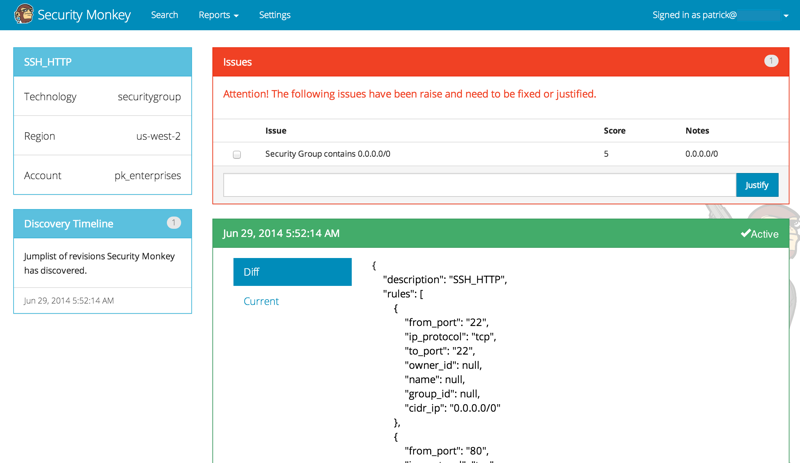Image resolution: width=800 pixels, height=463 pixels.
Task: Switch to the Current tab
Action: (261, 301)
